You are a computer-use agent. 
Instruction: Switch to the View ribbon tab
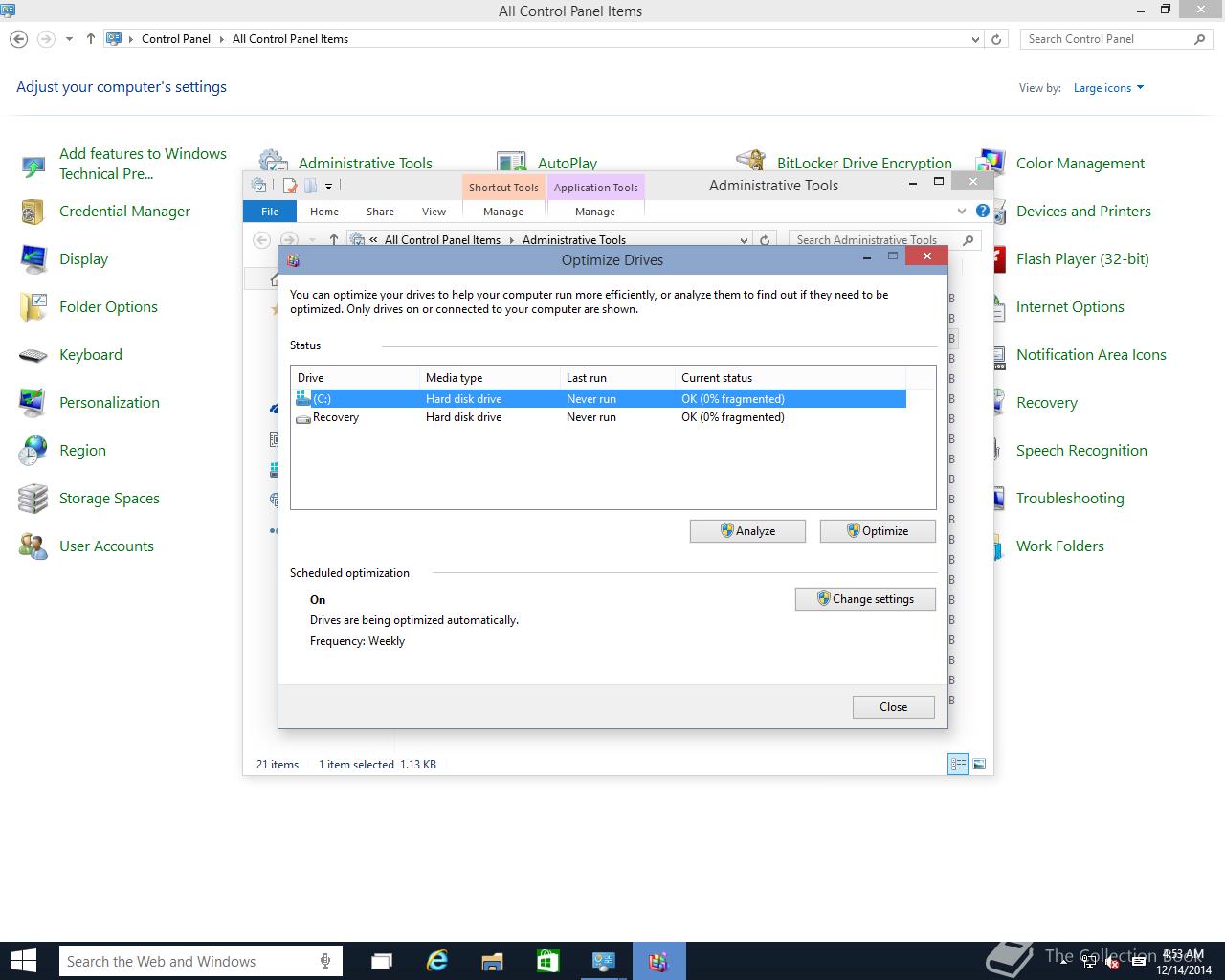click(x=434, y=212)
